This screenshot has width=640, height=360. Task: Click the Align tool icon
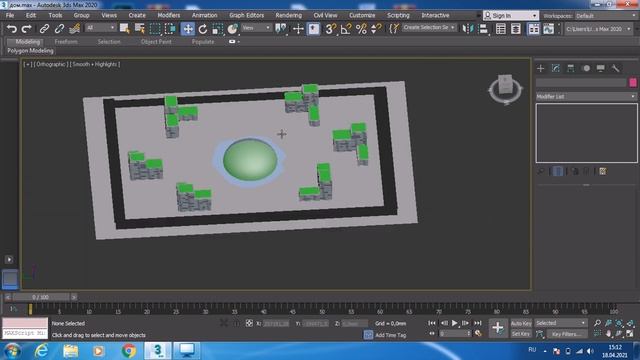[483, 29]
